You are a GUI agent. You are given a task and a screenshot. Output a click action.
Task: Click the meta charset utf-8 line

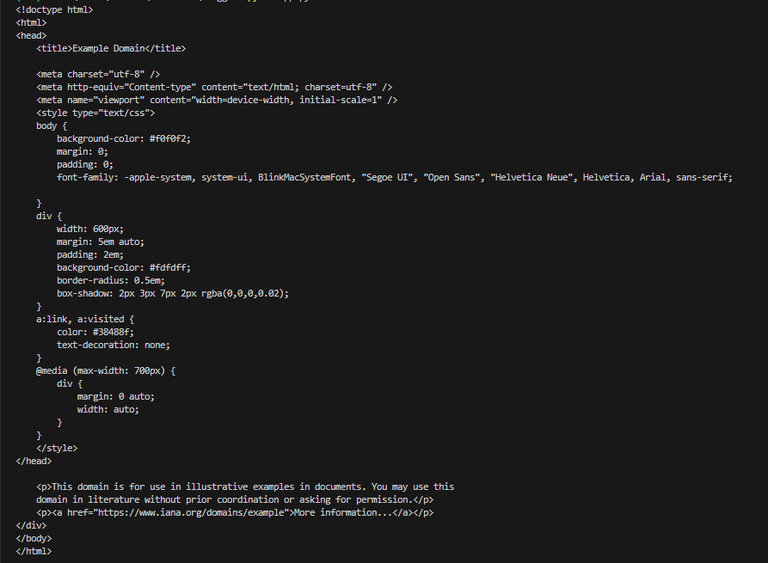coord(98,74)
